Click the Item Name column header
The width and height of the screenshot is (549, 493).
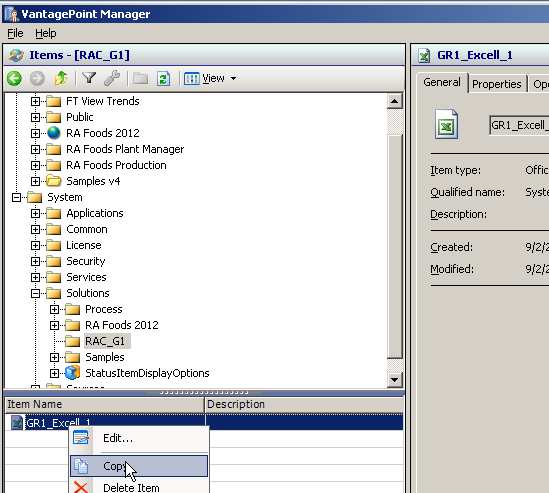(x=104, y=404)
